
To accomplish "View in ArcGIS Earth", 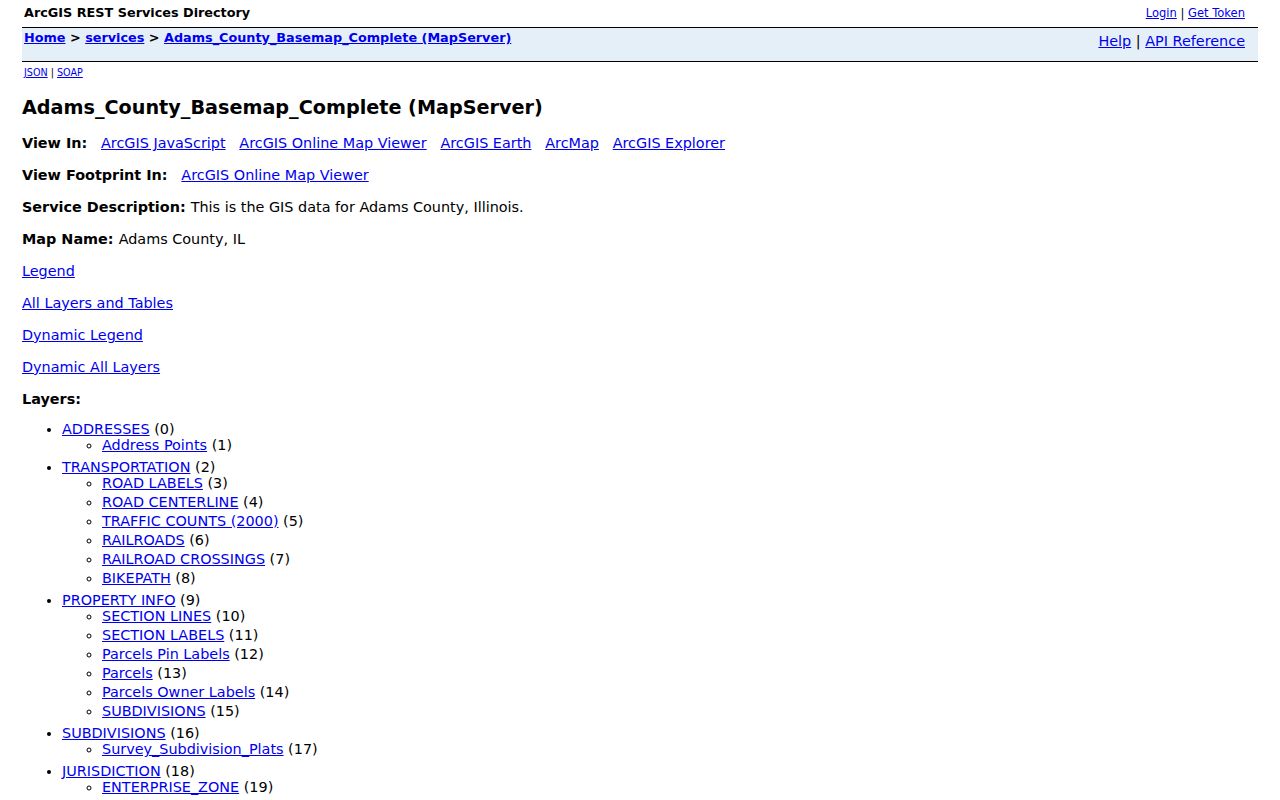I will (486, 143).
